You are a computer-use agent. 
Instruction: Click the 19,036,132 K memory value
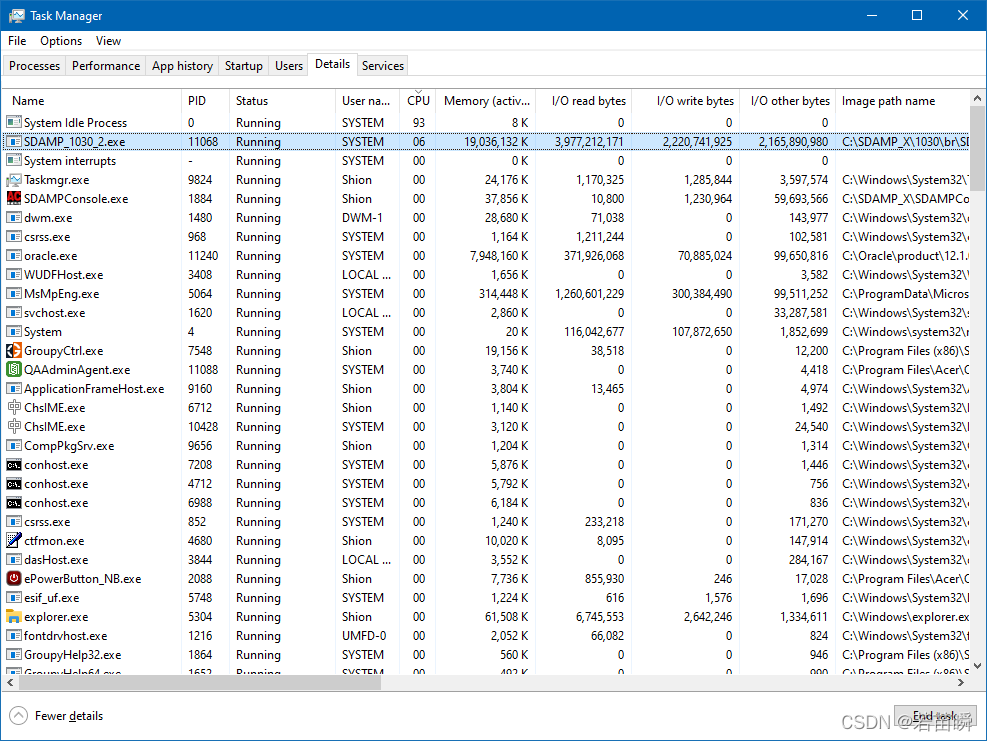pyautogui.click(x=496, y=142)
